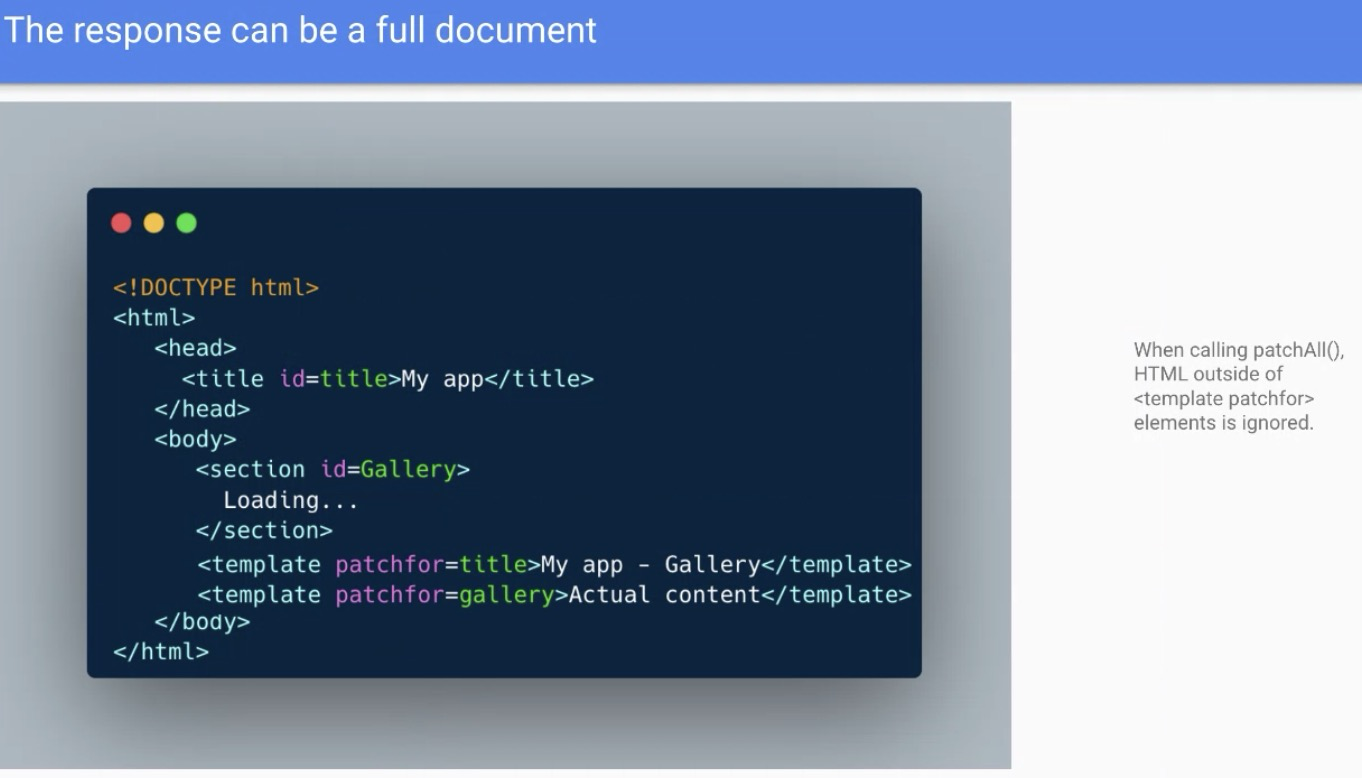
Task: Click the green dot in code window
Action: [x=187, y=223]
